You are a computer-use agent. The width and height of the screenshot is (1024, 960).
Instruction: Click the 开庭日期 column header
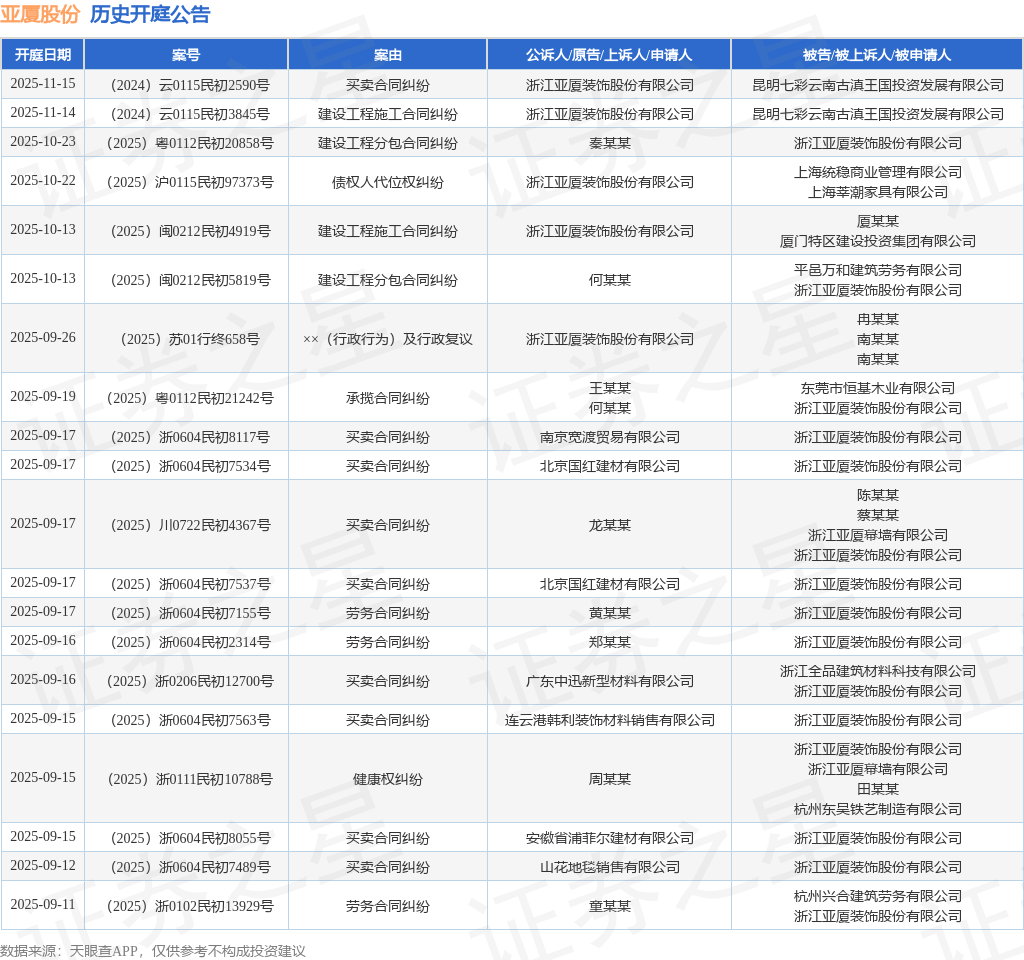tap(42, 55)
